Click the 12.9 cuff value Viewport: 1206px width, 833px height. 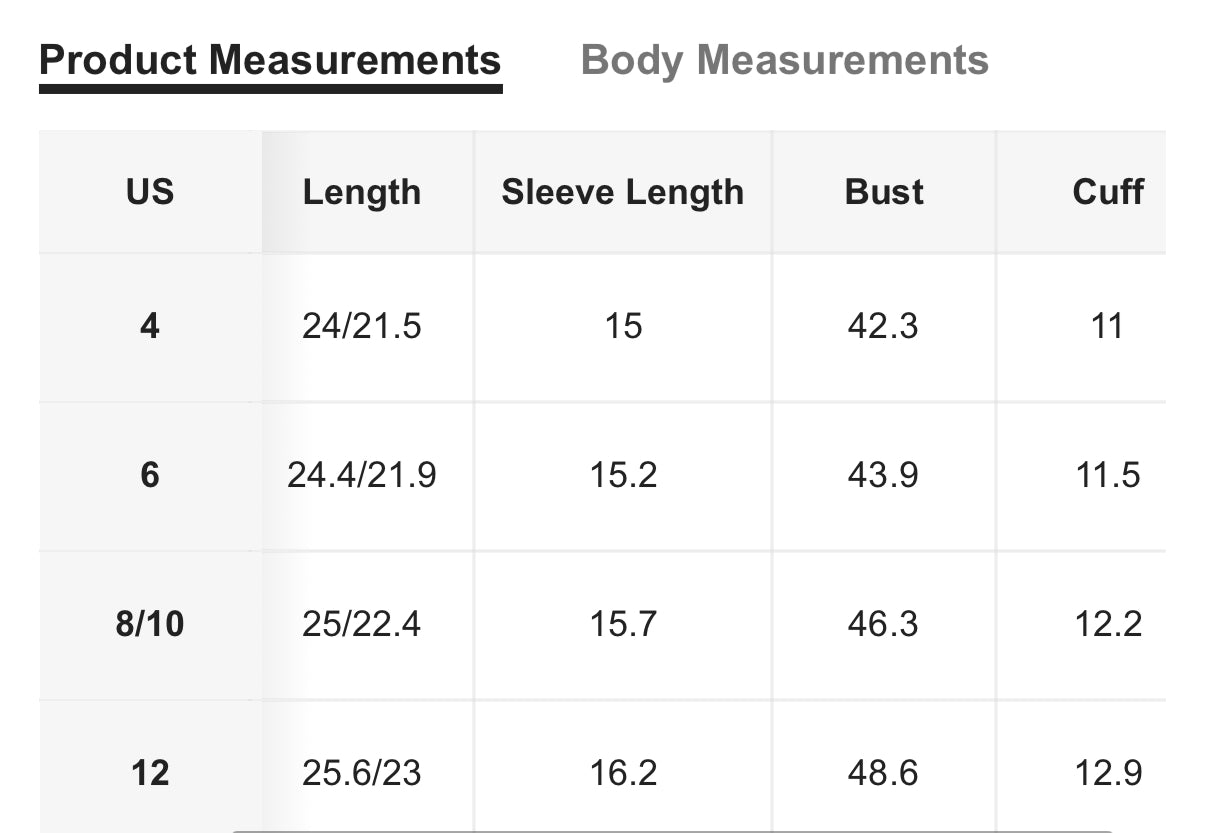1108,773
